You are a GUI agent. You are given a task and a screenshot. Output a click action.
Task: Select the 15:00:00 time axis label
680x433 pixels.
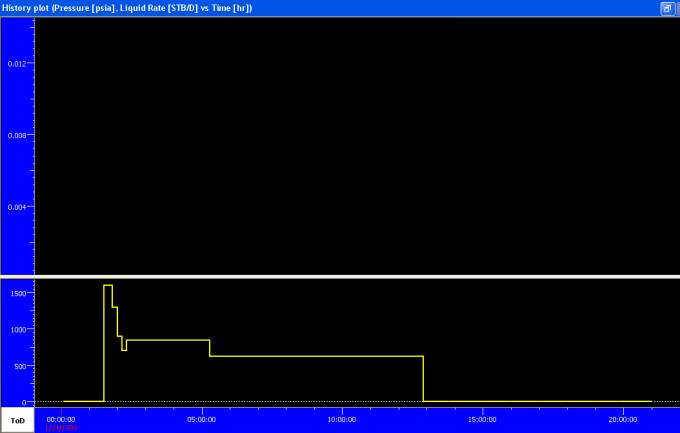pyautogui.click(x=483, y=419)
